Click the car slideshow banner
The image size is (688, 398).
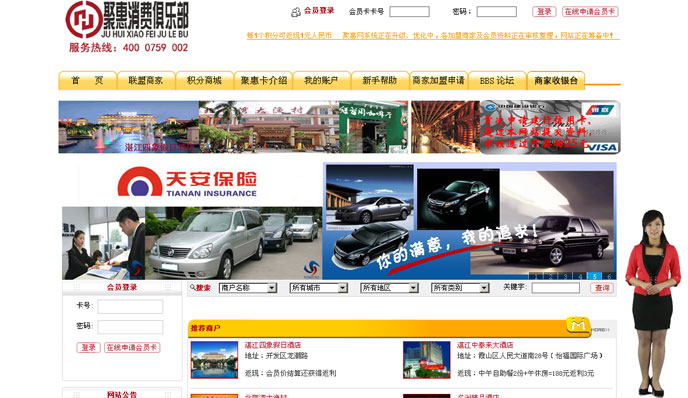click(470, 221)
